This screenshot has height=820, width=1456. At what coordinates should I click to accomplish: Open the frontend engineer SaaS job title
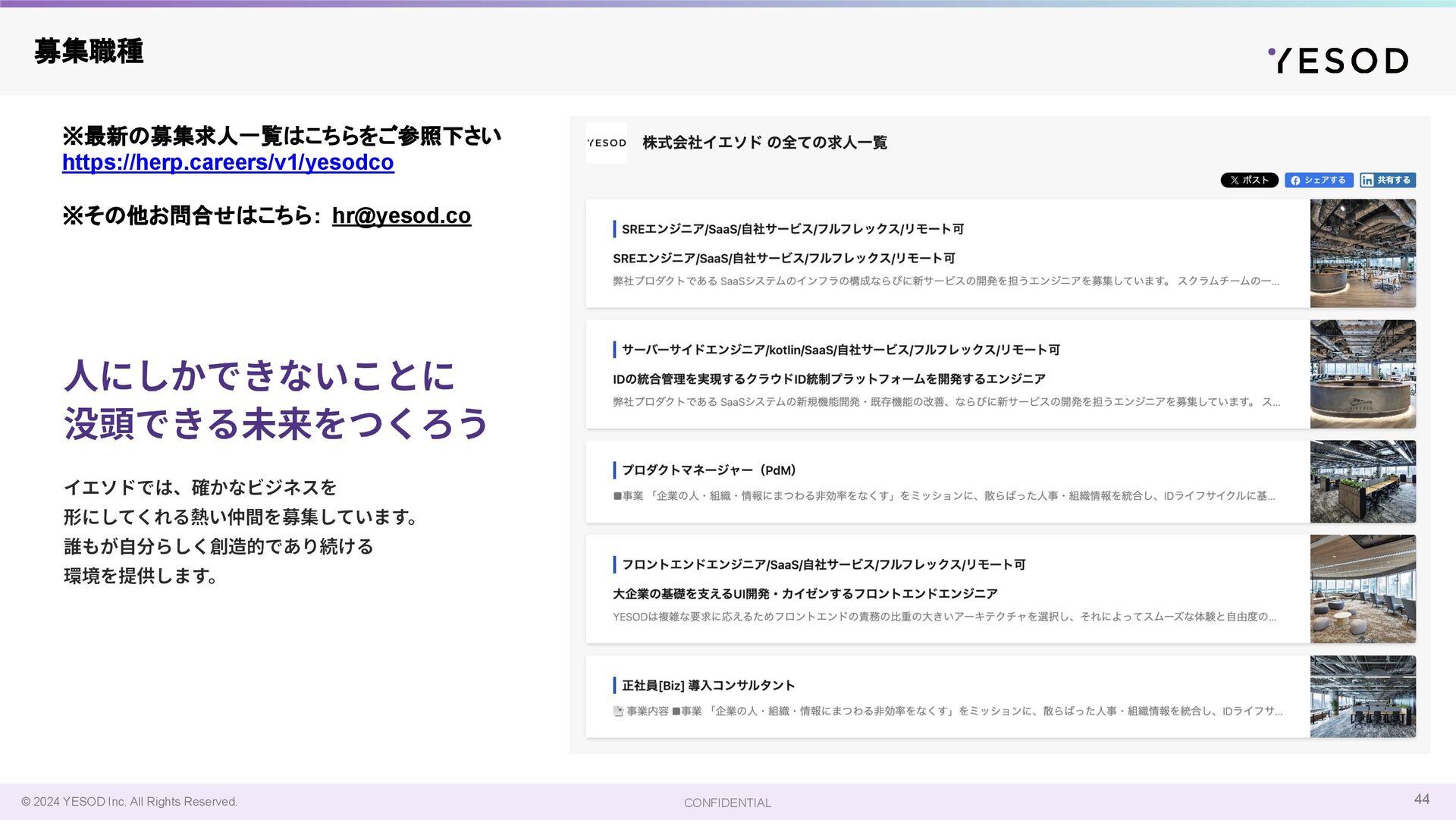point(824,564)
